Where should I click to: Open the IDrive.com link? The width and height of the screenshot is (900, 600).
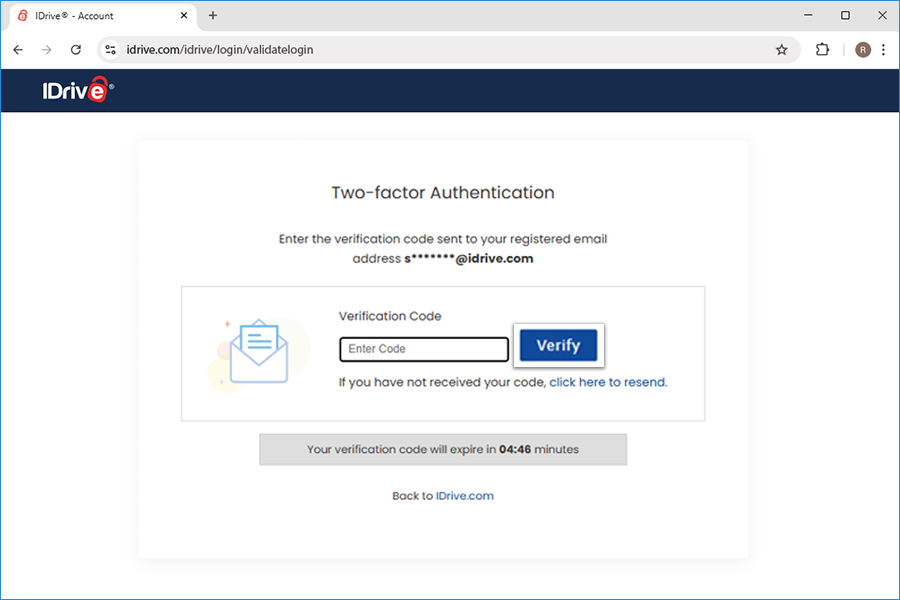click(464, 496)
